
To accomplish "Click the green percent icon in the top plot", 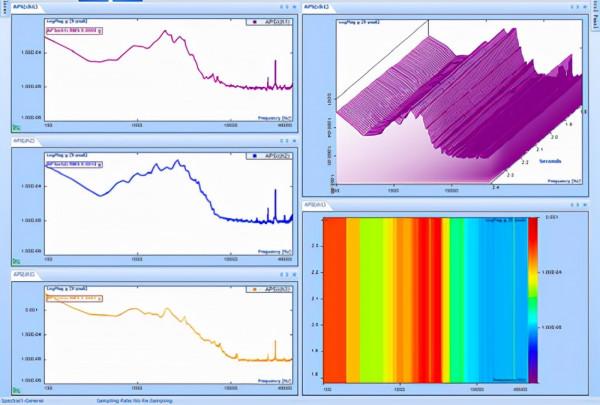I will click(16, 127).
